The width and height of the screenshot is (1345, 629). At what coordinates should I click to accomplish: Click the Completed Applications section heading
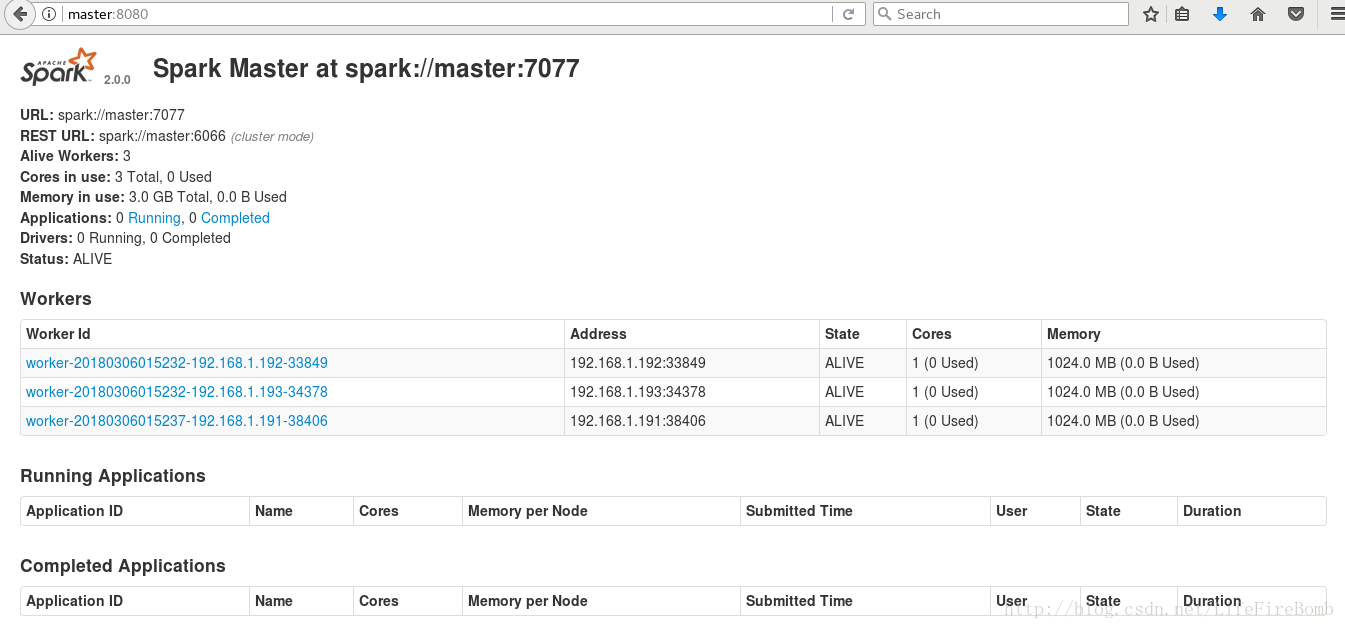123,566
